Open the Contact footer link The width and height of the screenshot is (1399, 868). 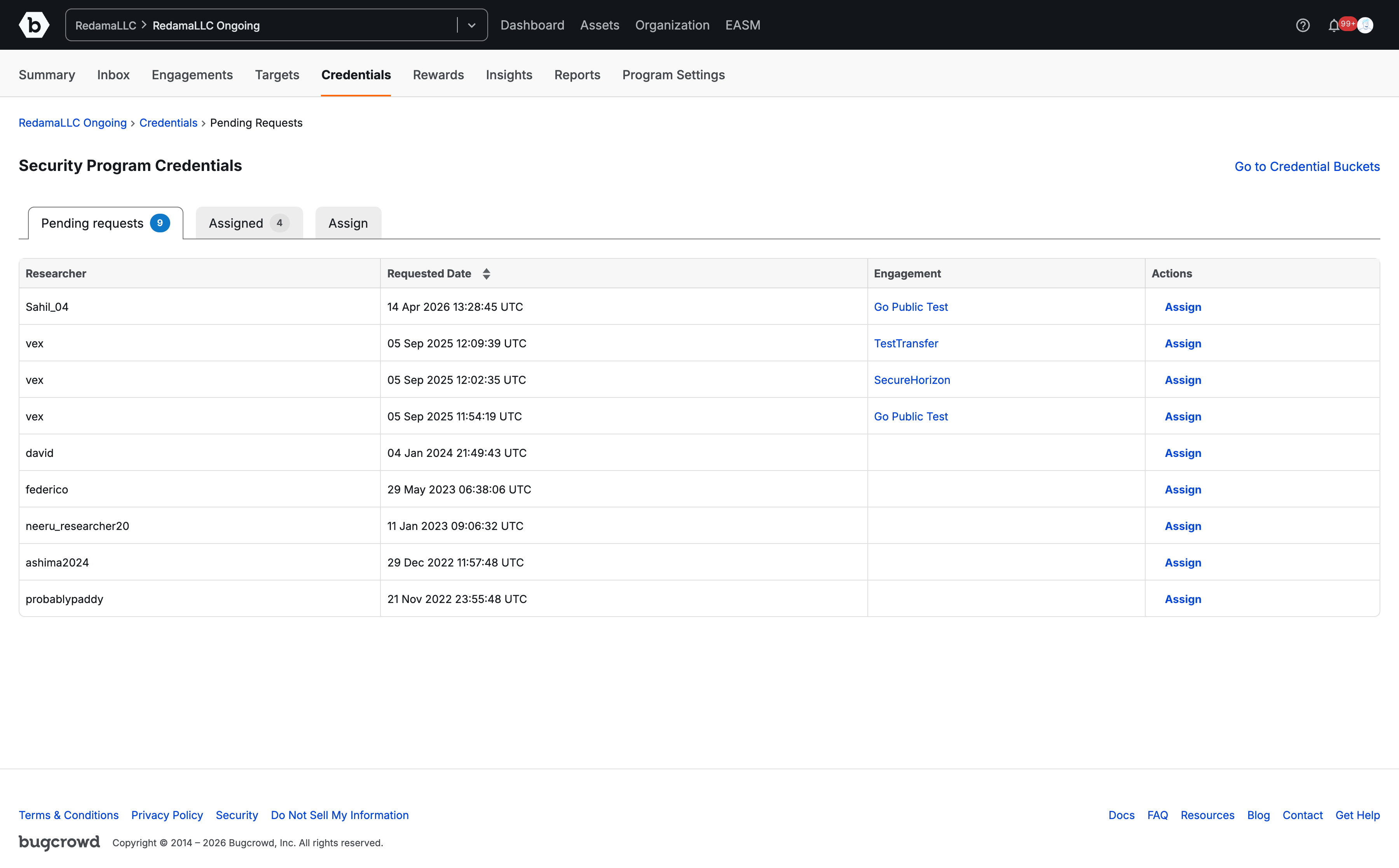(1303, 815)
